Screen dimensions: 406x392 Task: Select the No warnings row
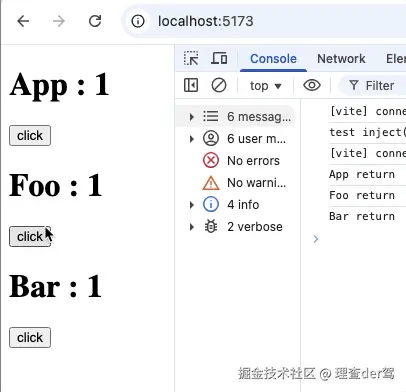(235, 183)
